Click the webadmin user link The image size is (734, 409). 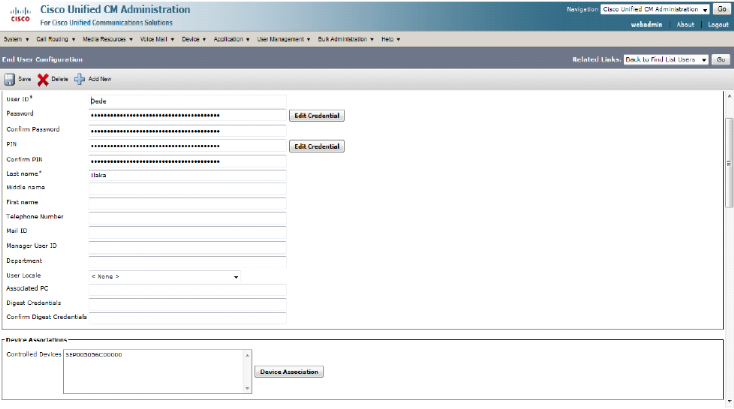coord(646,24)
